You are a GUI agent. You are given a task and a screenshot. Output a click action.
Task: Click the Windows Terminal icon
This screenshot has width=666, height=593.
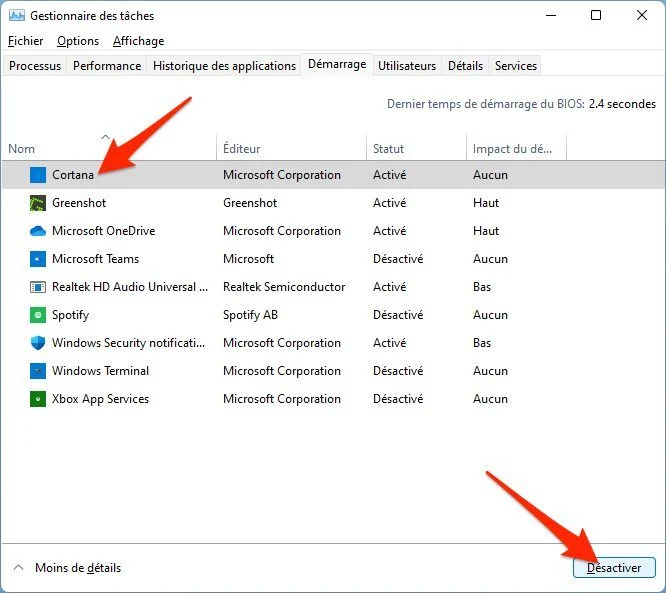pos(38,371)
